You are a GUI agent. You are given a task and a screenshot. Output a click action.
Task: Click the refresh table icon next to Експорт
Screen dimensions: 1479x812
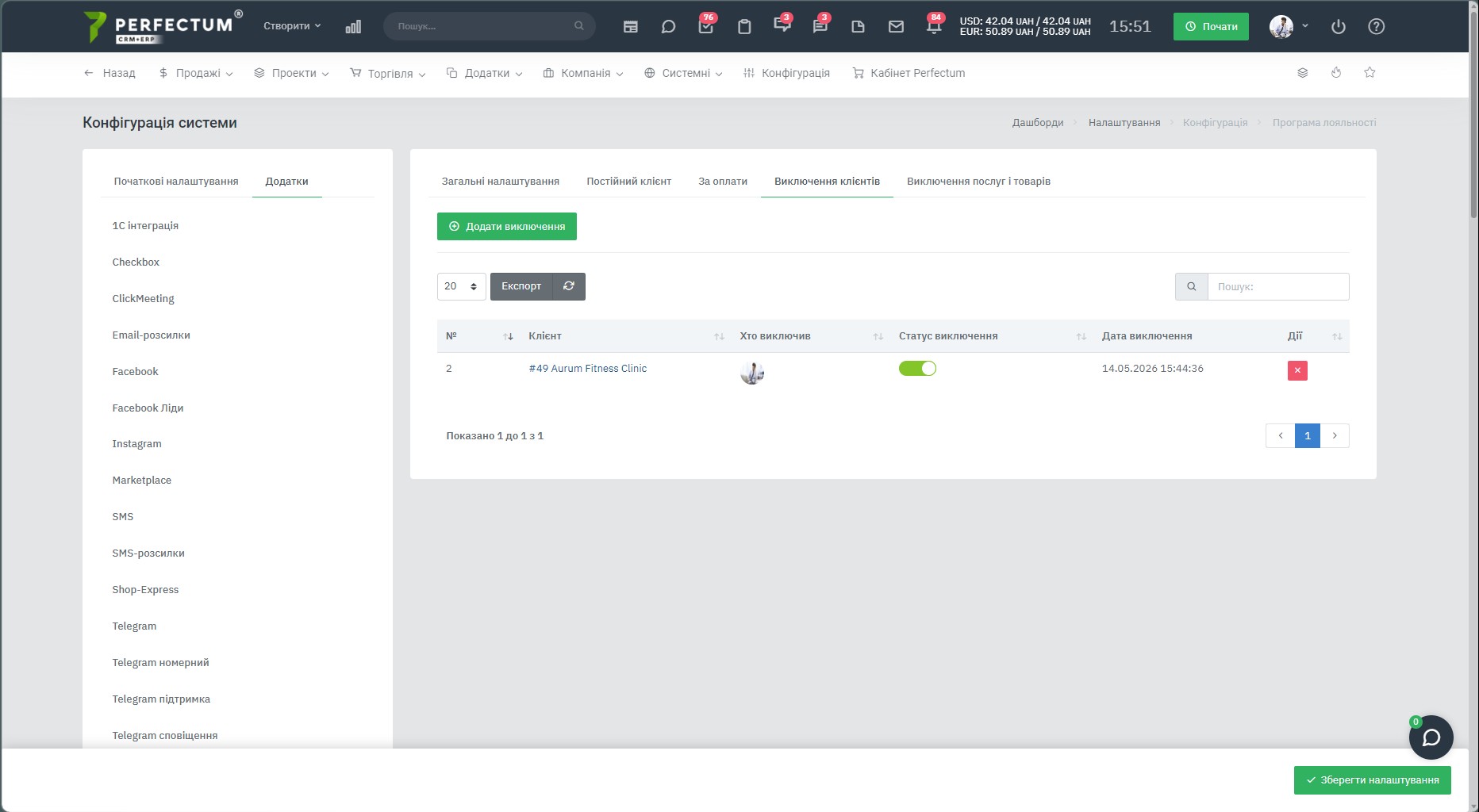click(569, 286)
